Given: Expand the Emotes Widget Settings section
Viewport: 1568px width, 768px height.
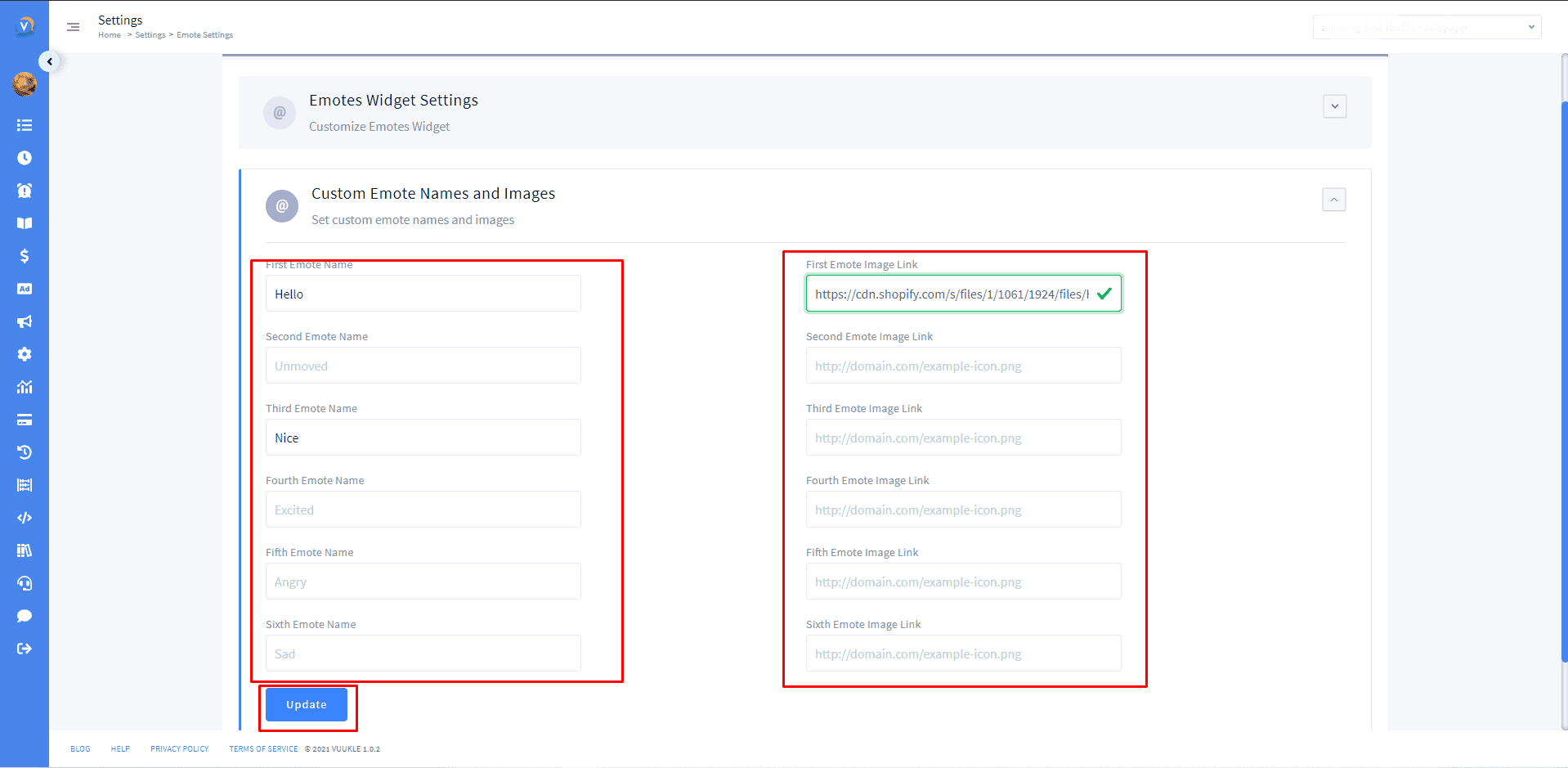Looking at the screenshot, I should point(1334,106).
